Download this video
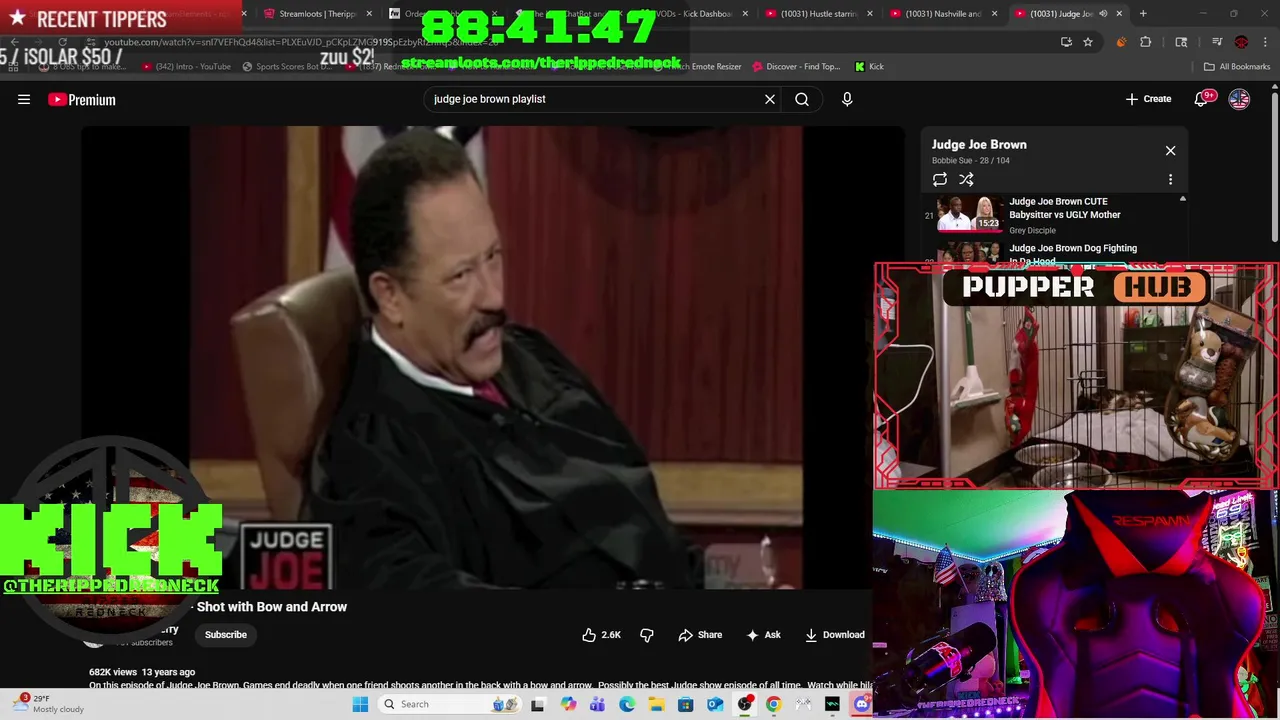This screenshot has width=1280, height=720. [835, 635]
